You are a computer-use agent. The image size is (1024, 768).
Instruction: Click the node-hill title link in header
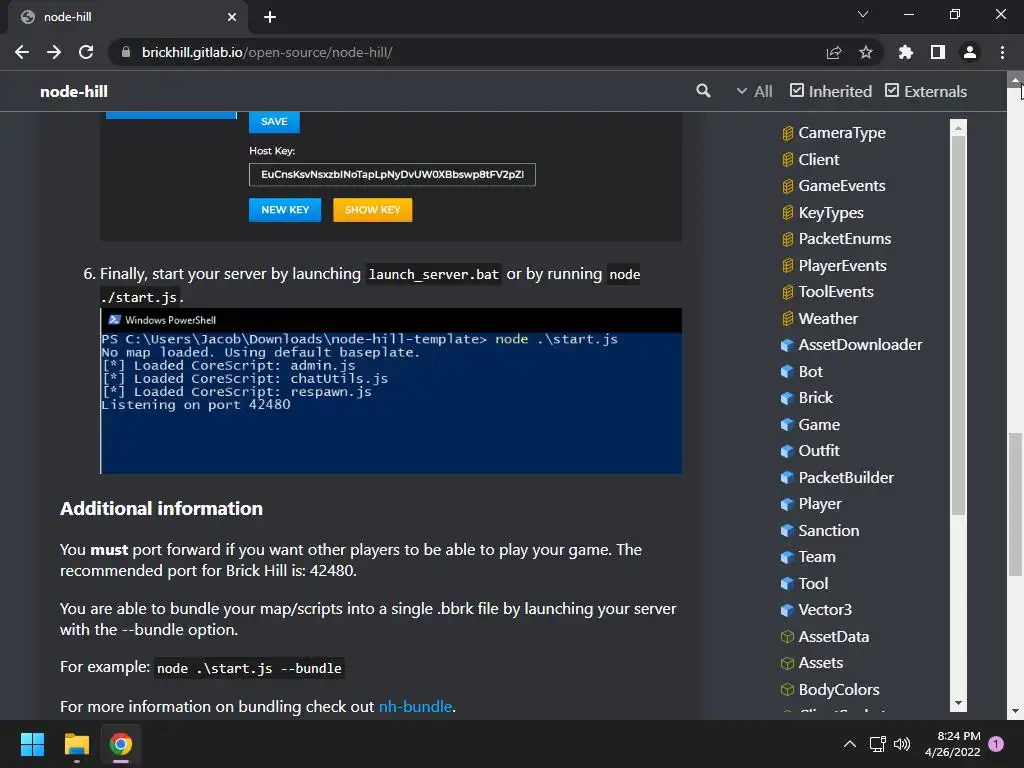(x=74, y=91)
